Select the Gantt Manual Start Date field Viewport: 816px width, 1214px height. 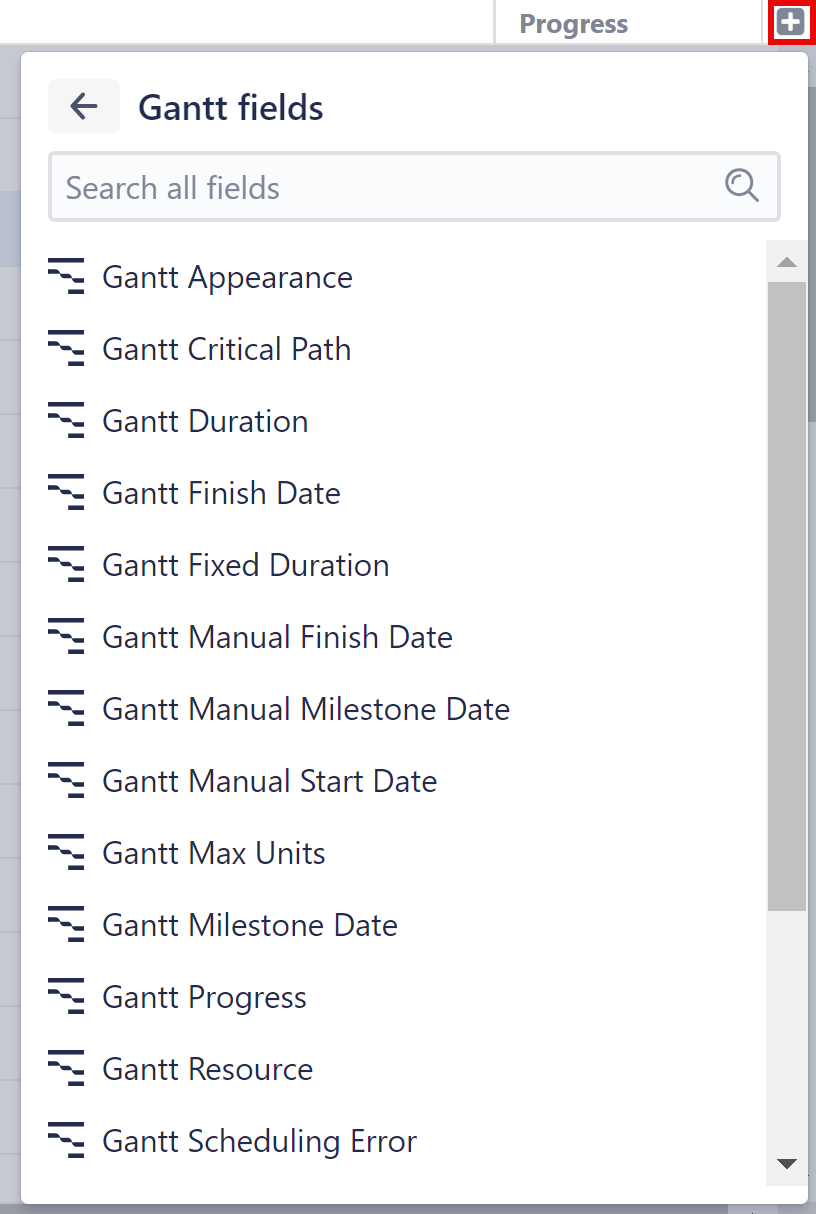pos(269,781)
